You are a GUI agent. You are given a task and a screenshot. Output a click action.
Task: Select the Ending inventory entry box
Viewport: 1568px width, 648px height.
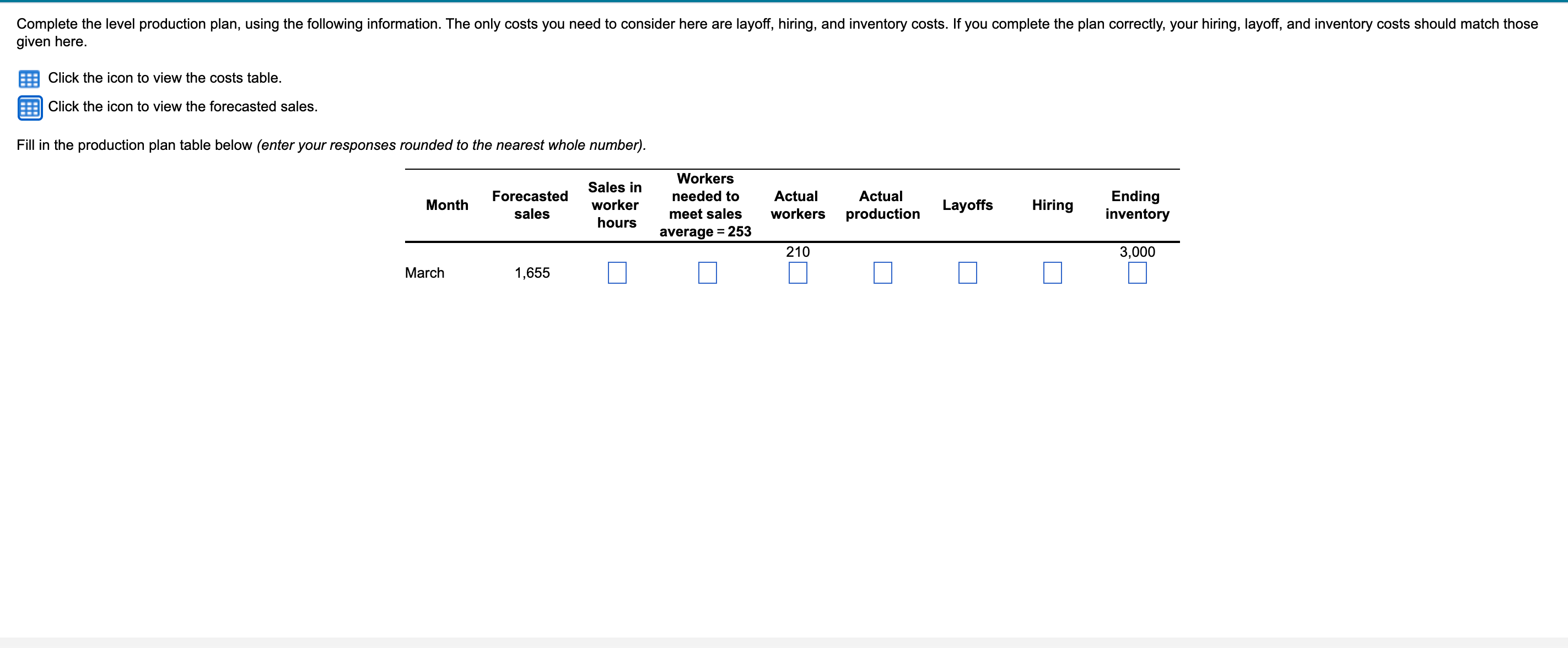[1137, 273]
